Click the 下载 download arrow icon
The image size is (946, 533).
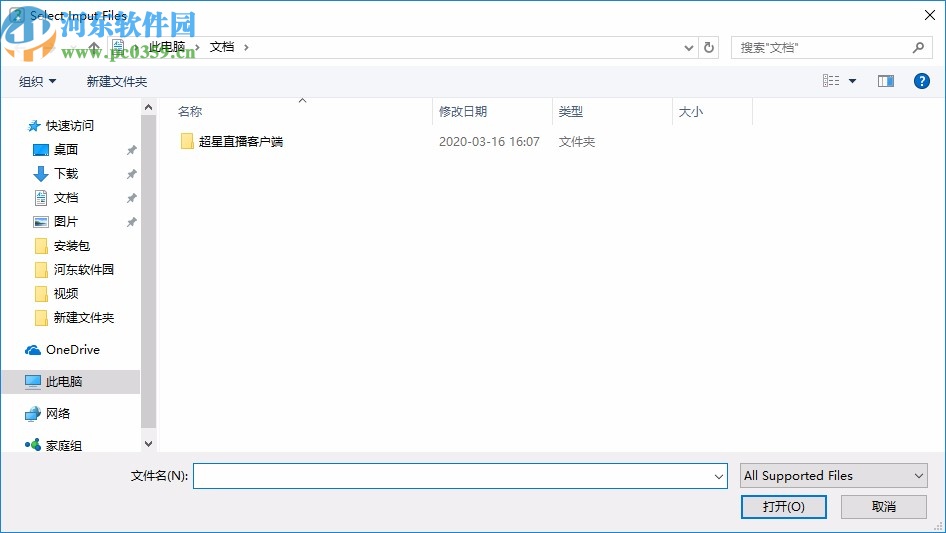pyautogui.click(x=40, y=174)
